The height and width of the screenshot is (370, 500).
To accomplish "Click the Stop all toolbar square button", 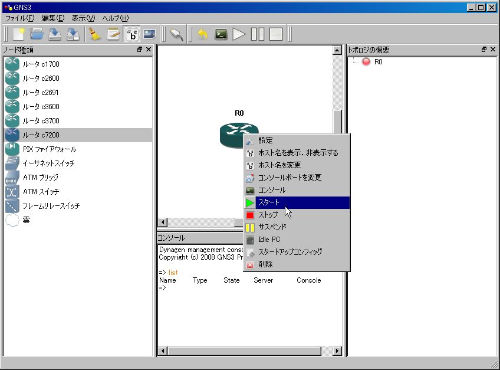I will (276, 34).
